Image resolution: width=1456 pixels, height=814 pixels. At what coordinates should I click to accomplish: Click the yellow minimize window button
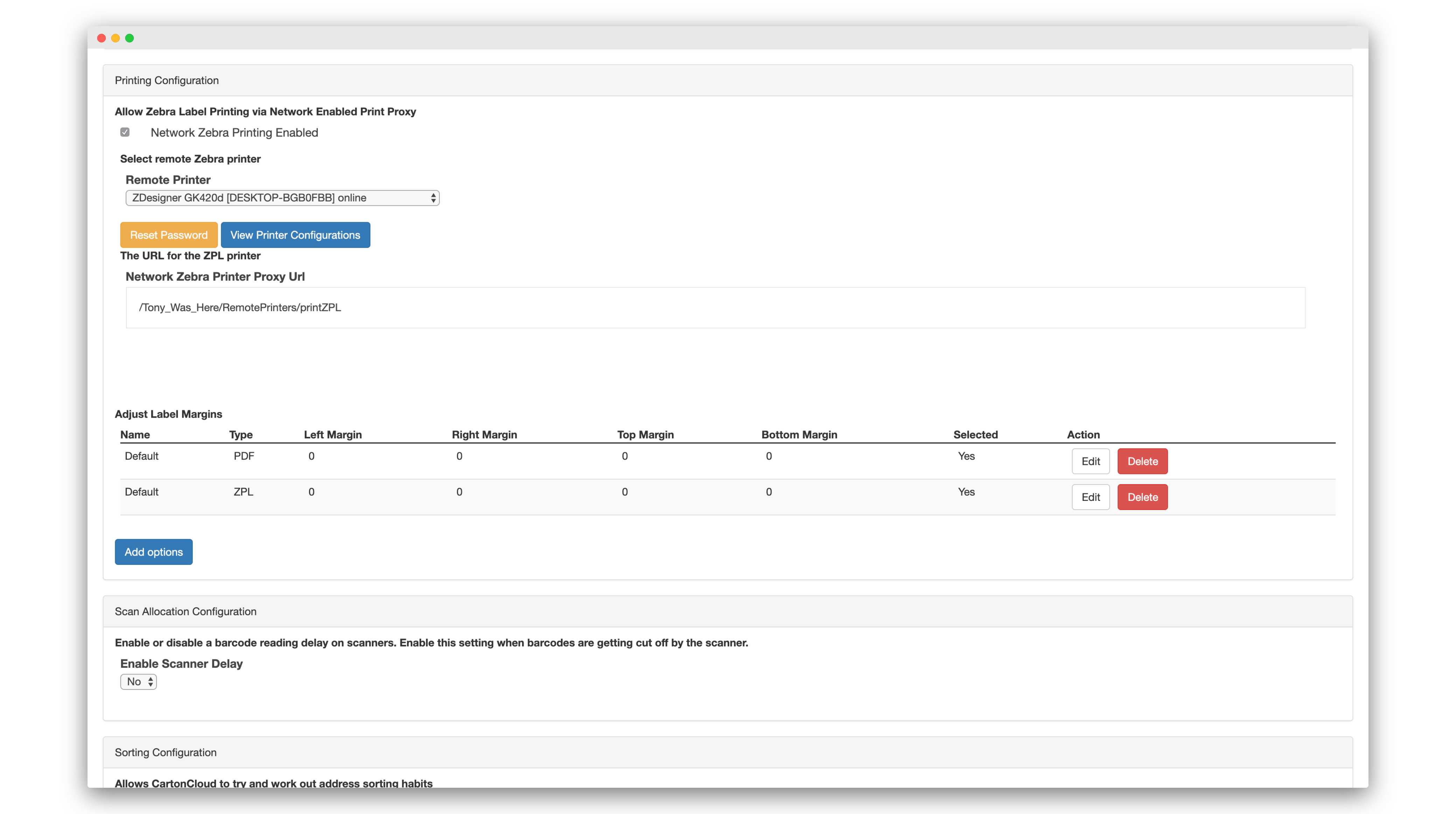[x=115, y=38]
